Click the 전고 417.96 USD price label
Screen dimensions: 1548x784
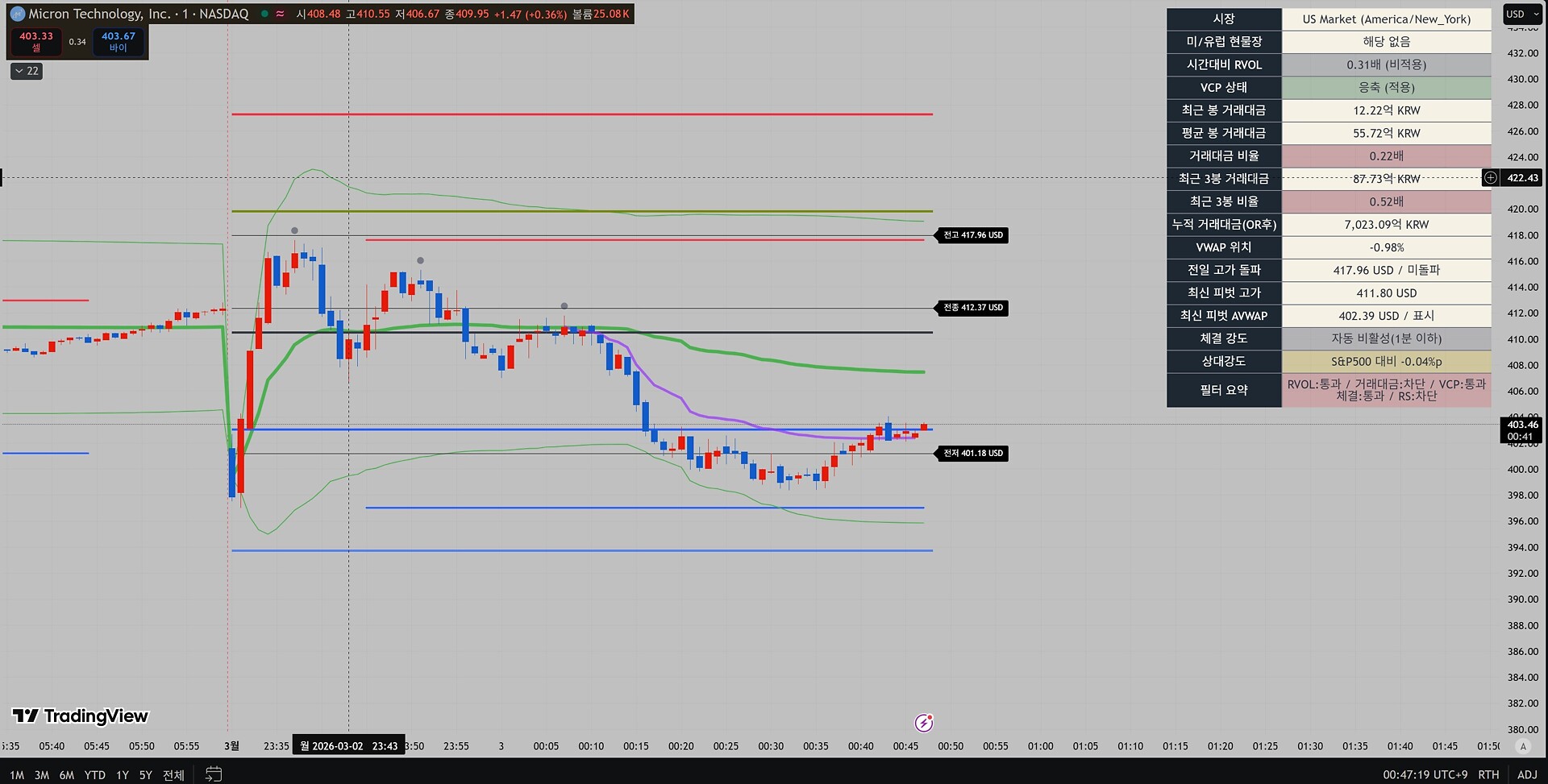tap(973, 235)
